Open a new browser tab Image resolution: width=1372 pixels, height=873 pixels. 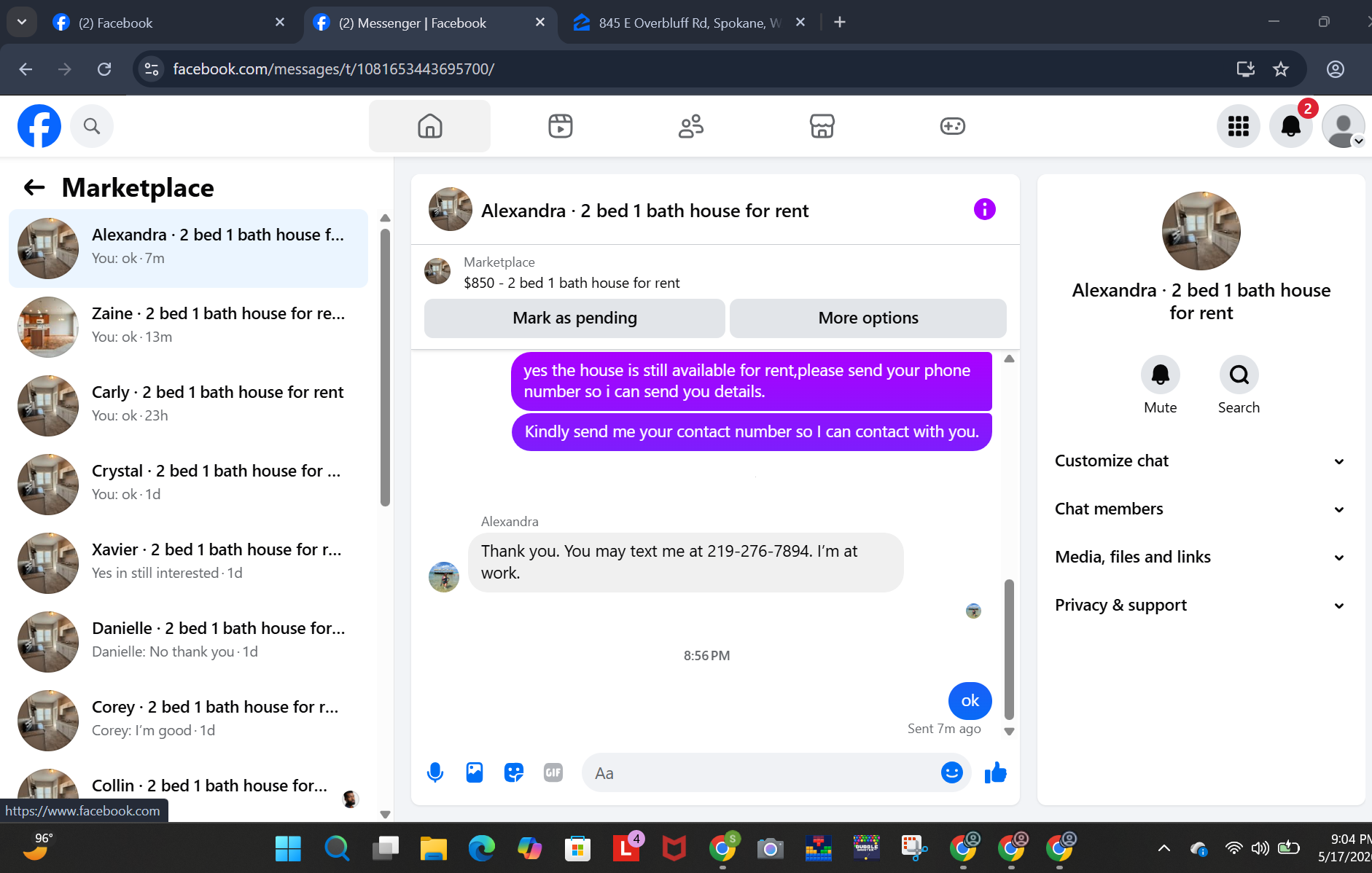(x=840, y=23)
